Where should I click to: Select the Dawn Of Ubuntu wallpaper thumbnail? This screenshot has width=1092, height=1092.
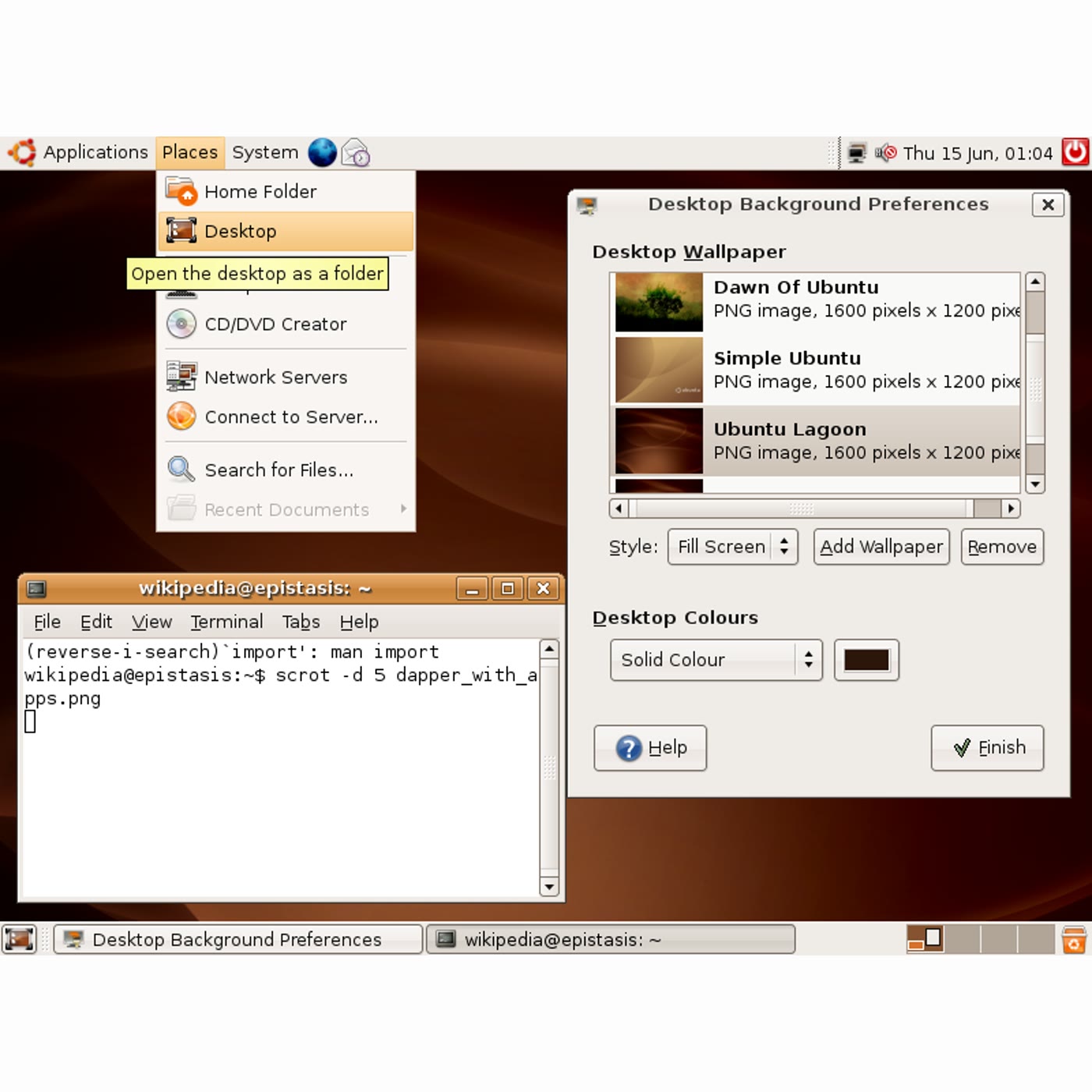click(659, 302)
